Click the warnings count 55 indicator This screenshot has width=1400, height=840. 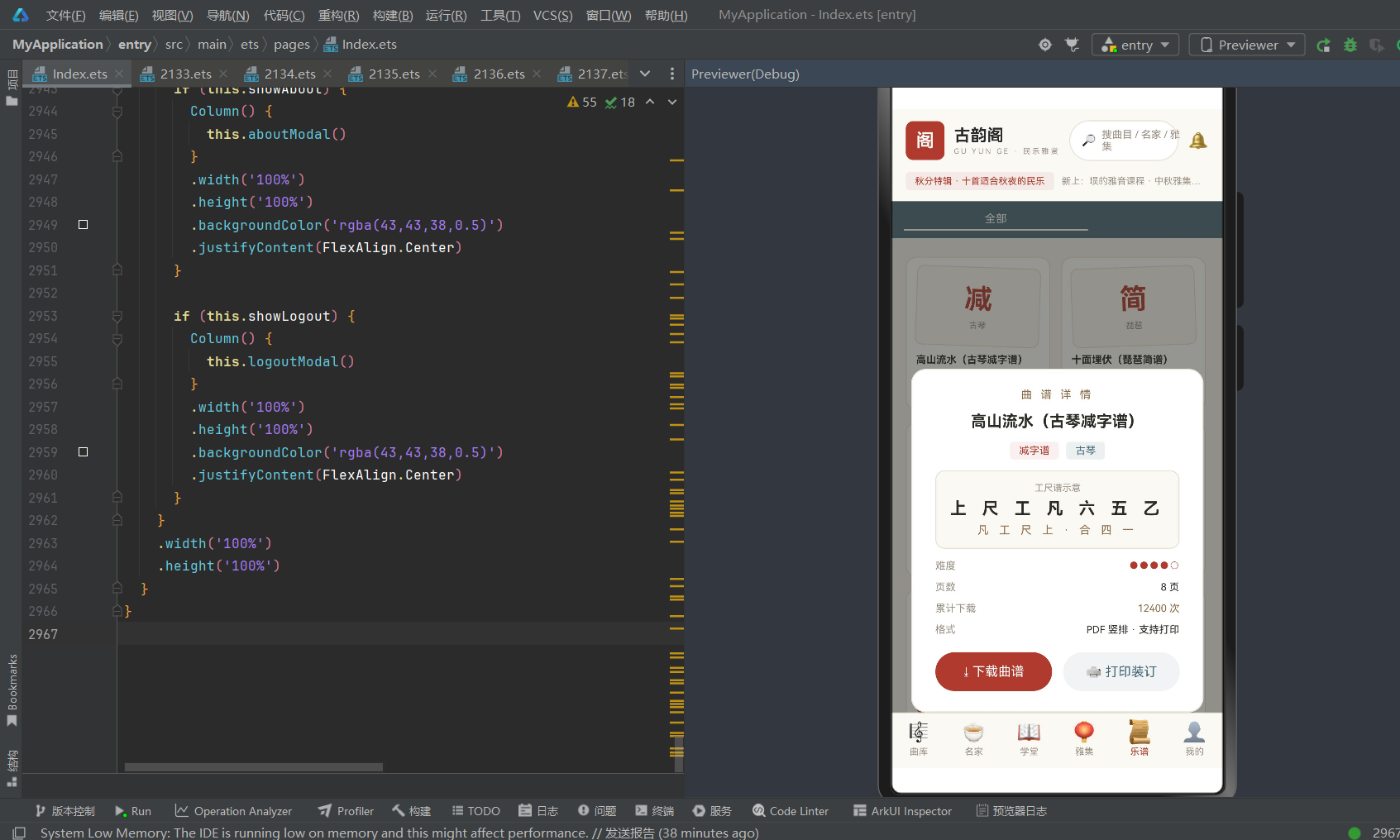point(582,102)
